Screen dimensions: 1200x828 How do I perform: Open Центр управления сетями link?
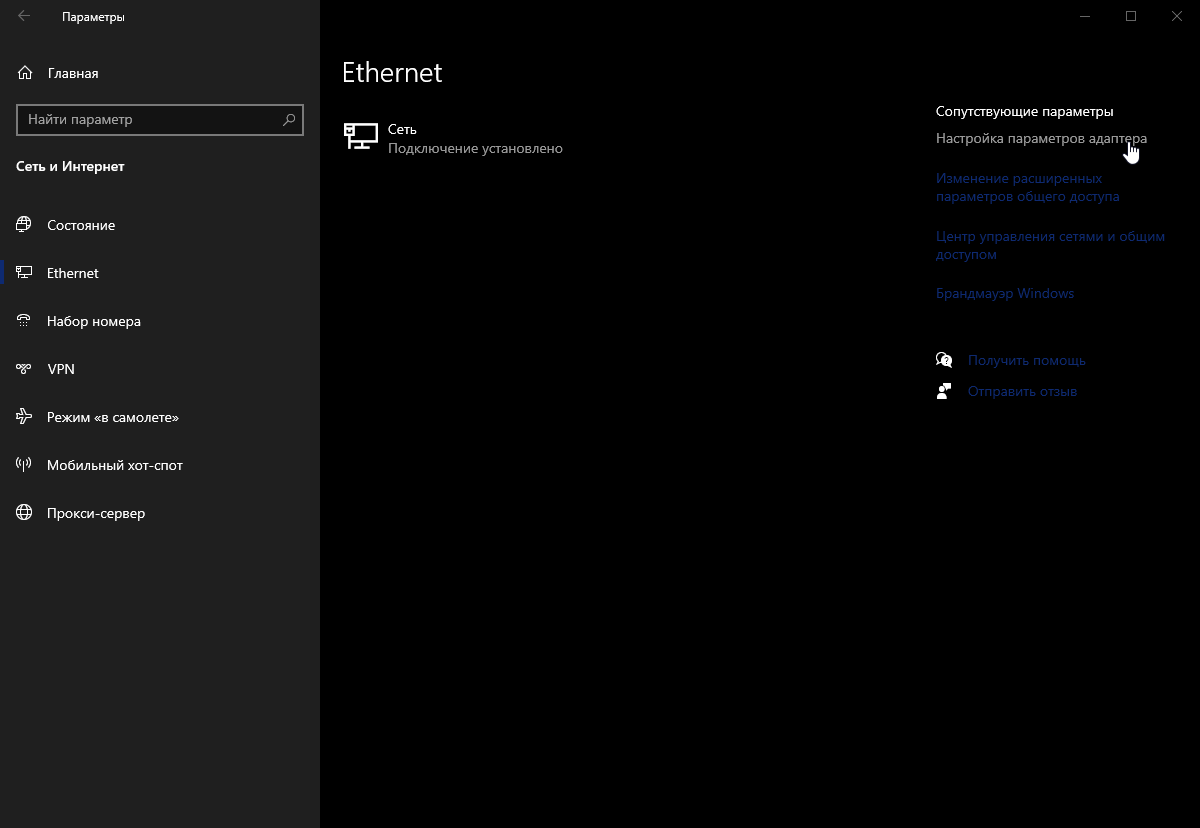[1050, 246]
